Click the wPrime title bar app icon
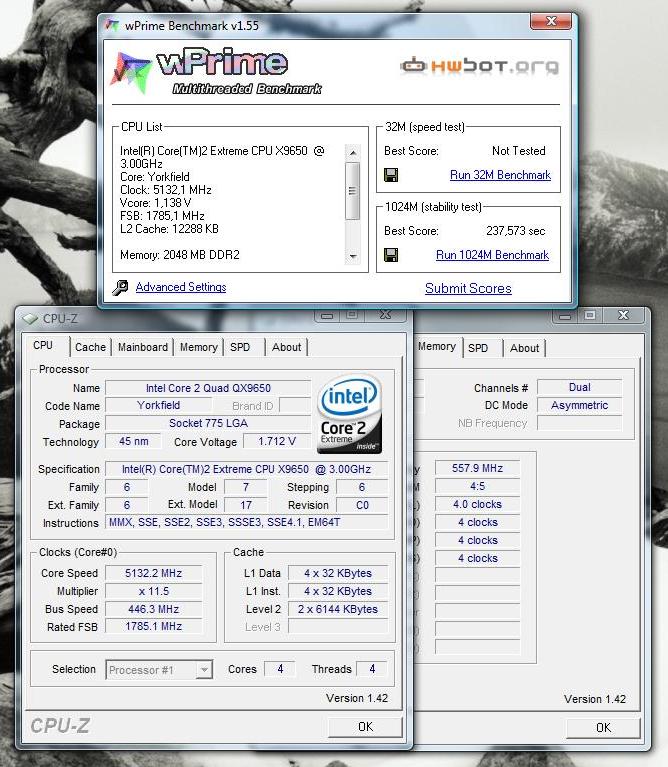 pos(112,25)
